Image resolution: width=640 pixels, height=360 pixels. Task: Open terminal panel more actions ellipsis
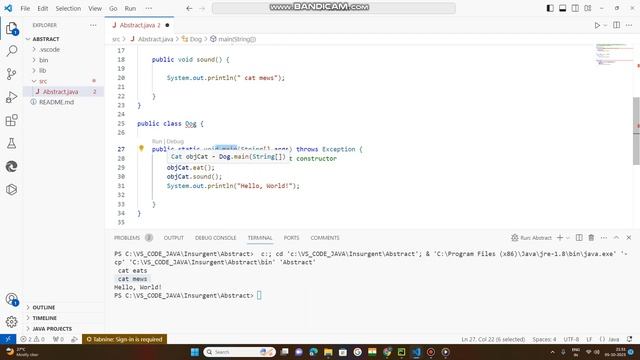pyautogui.click(x=604, y=238)
